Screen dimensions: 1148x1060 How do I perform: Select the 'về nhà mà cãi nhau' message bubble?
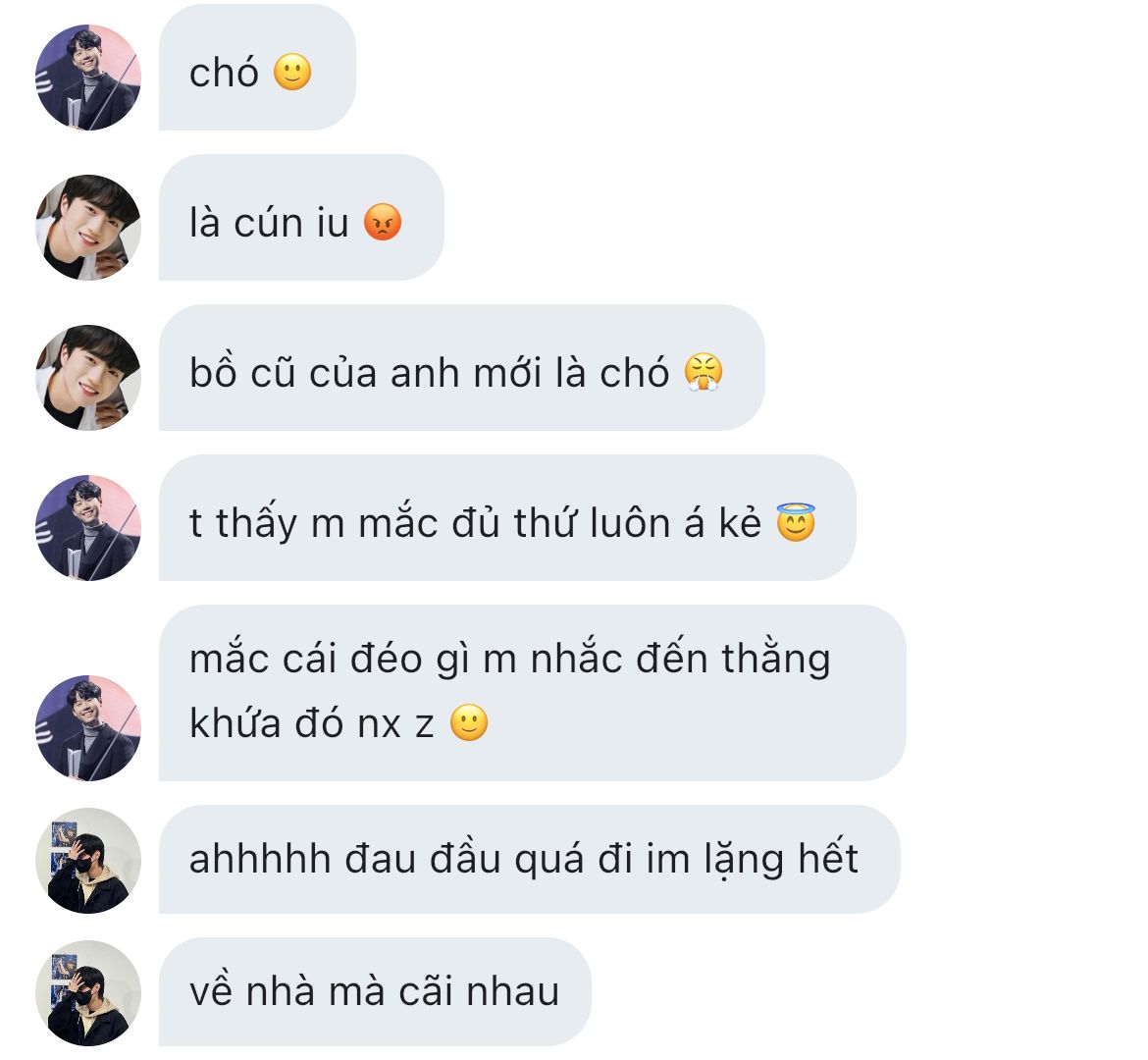click(x=375, y=992)
